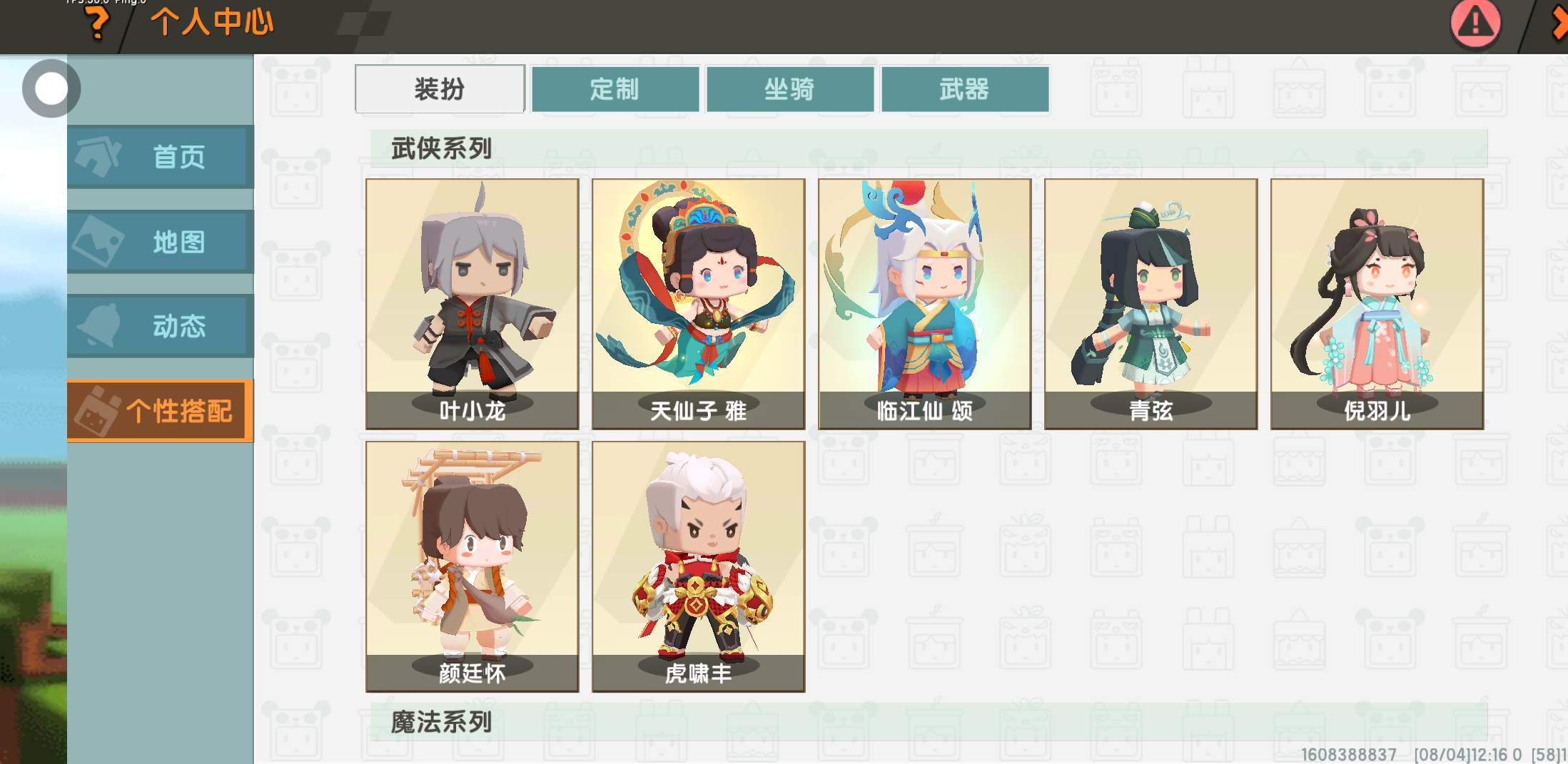Choose the 倪羽儿 skin card

[1377, 304]
